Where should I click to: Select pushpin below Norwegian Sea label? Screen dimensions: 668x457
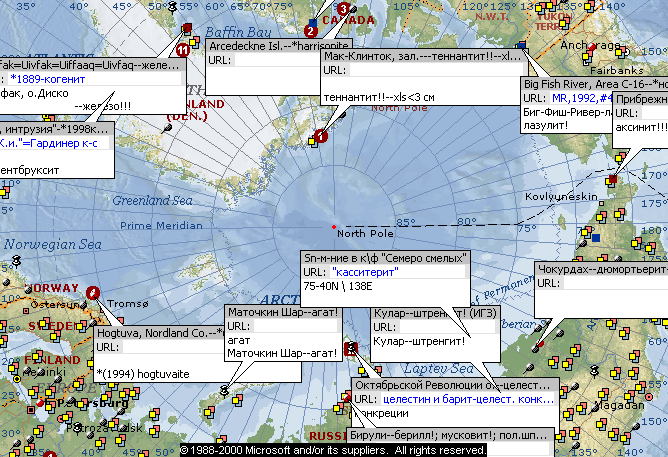16,260
